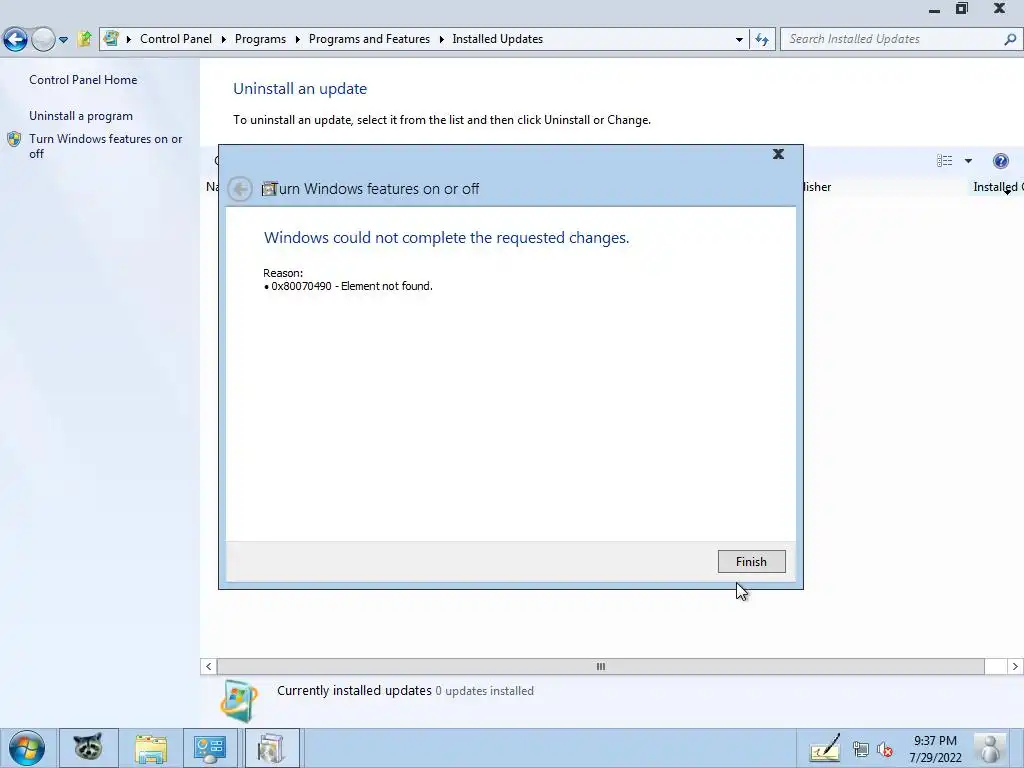Open the address bar history dropdown
Screen dimensions: 1024x768
pos(739,39)
